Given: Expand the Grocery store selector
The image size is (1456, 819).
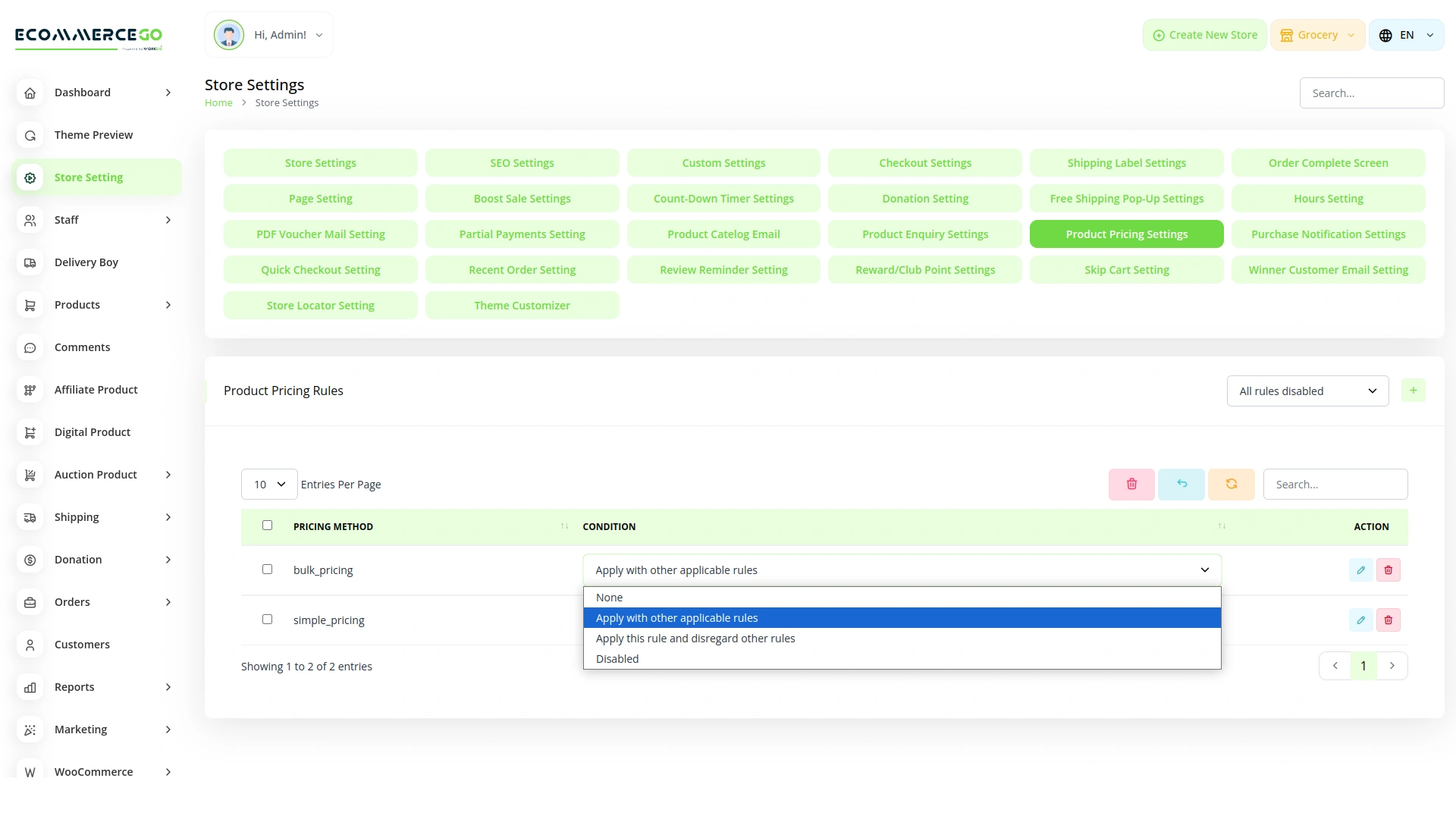Looking at the screenshot, I should pos(1317,35).
